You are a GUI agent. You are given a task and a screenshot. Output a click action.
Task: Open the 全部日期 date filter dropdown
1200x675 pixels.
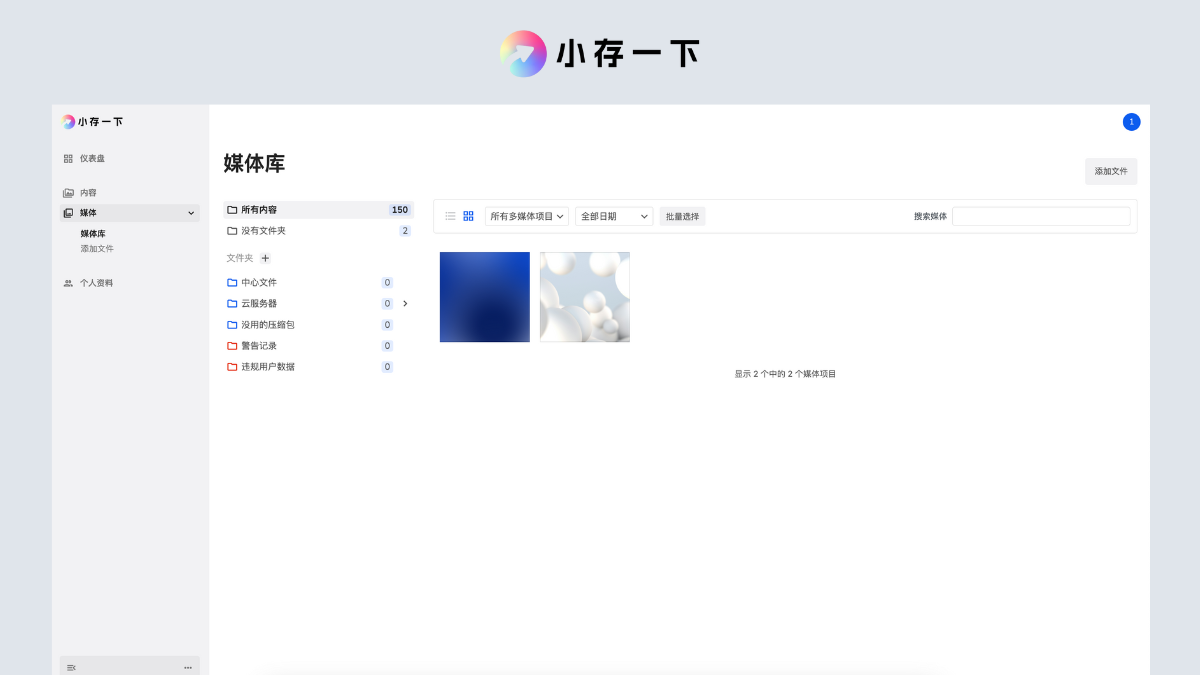pos(614,216)
